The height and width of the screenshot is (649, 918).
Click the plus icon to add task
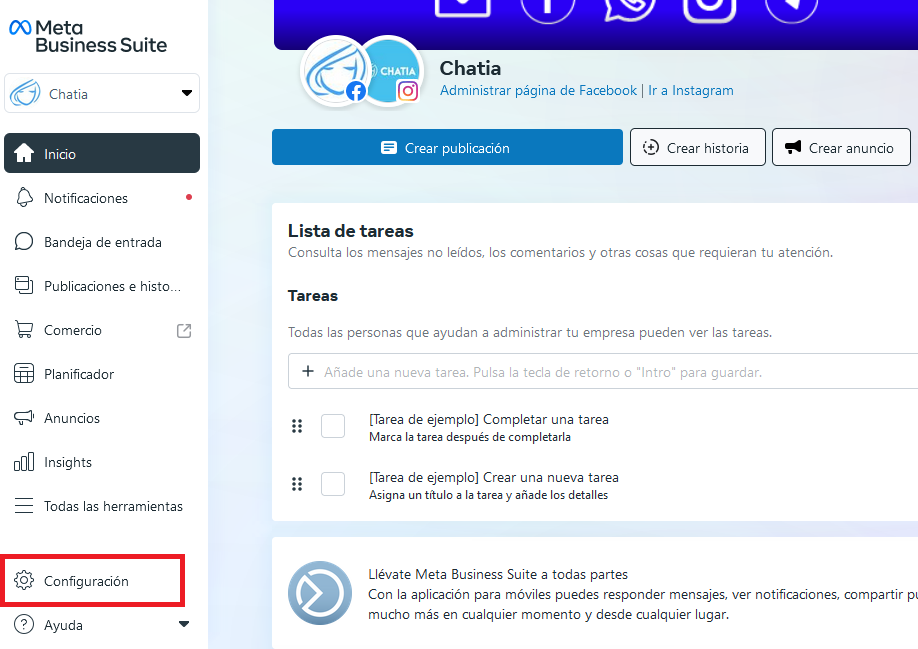(x=307, y=371)
